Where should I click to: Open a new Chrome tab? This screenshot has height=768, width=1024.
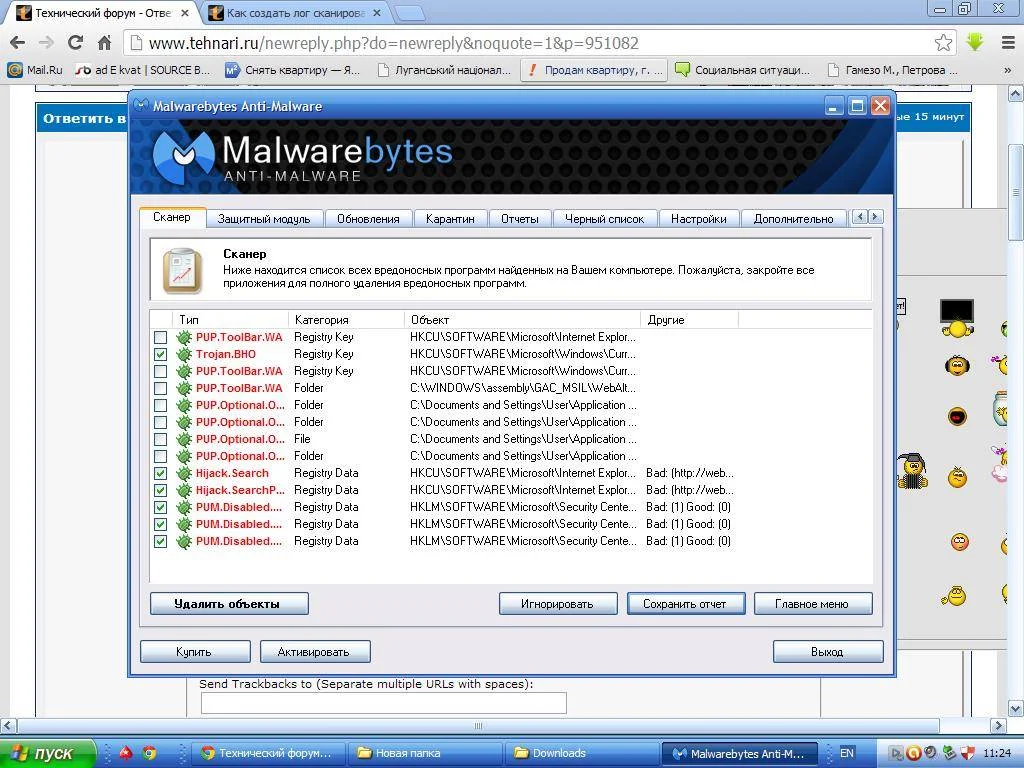tap(409, 12)
